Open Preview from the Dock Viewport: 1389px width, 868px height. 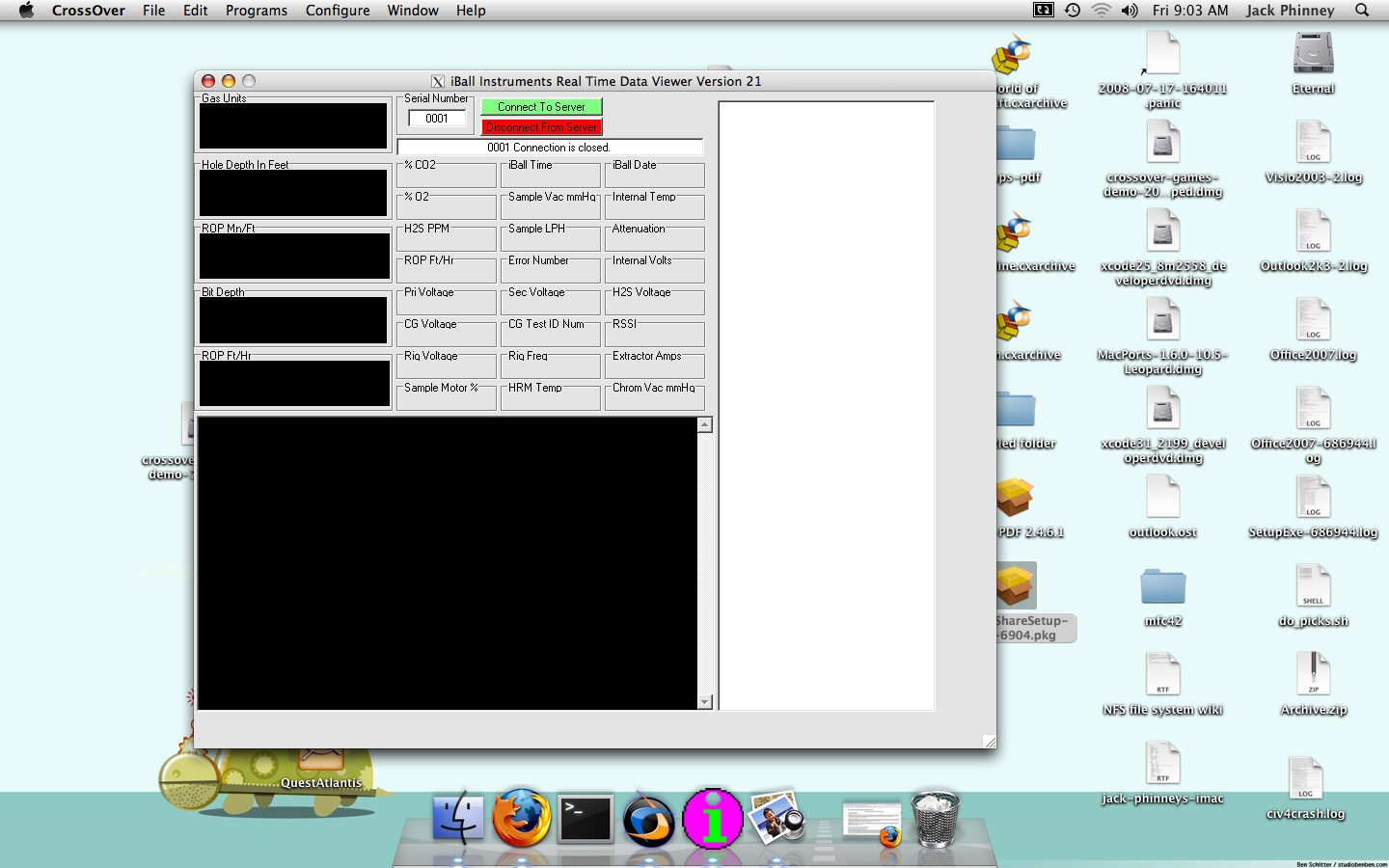[x=777, y=818]
